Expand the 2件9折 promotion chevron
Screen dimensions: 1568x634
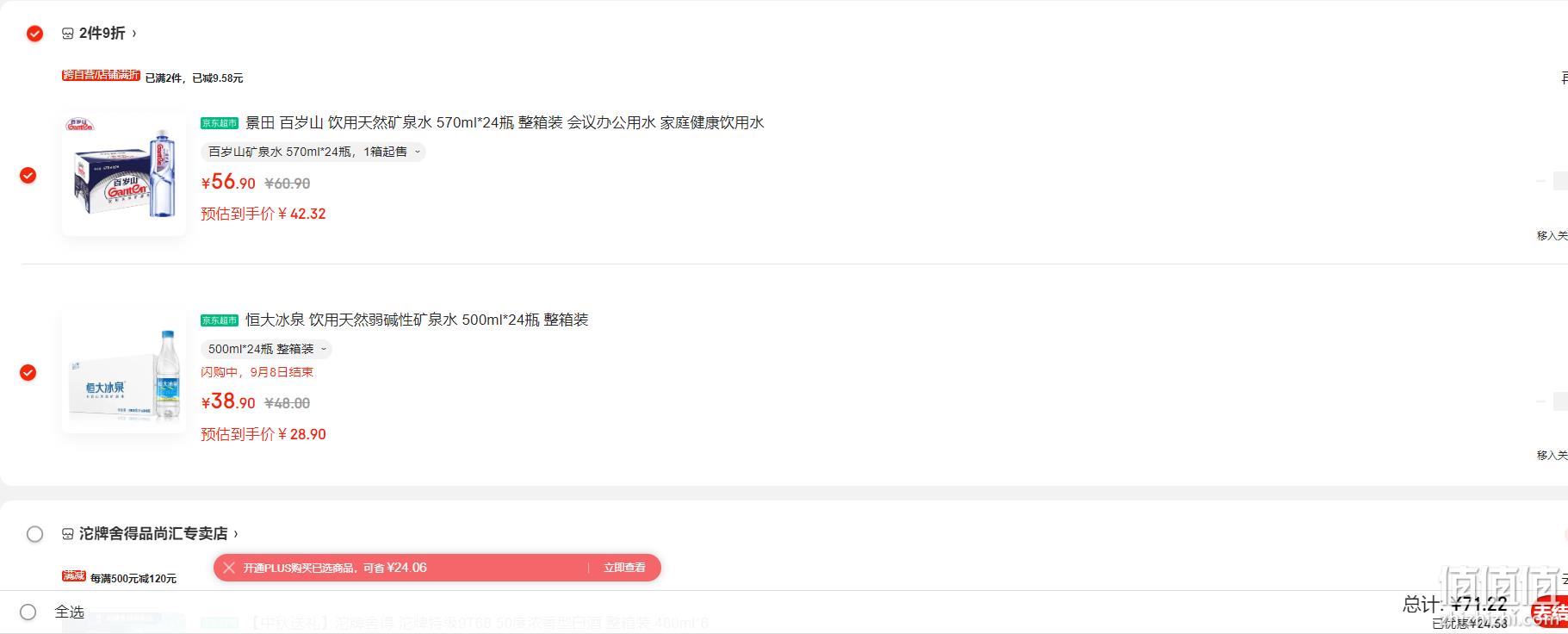click(134, 34)
